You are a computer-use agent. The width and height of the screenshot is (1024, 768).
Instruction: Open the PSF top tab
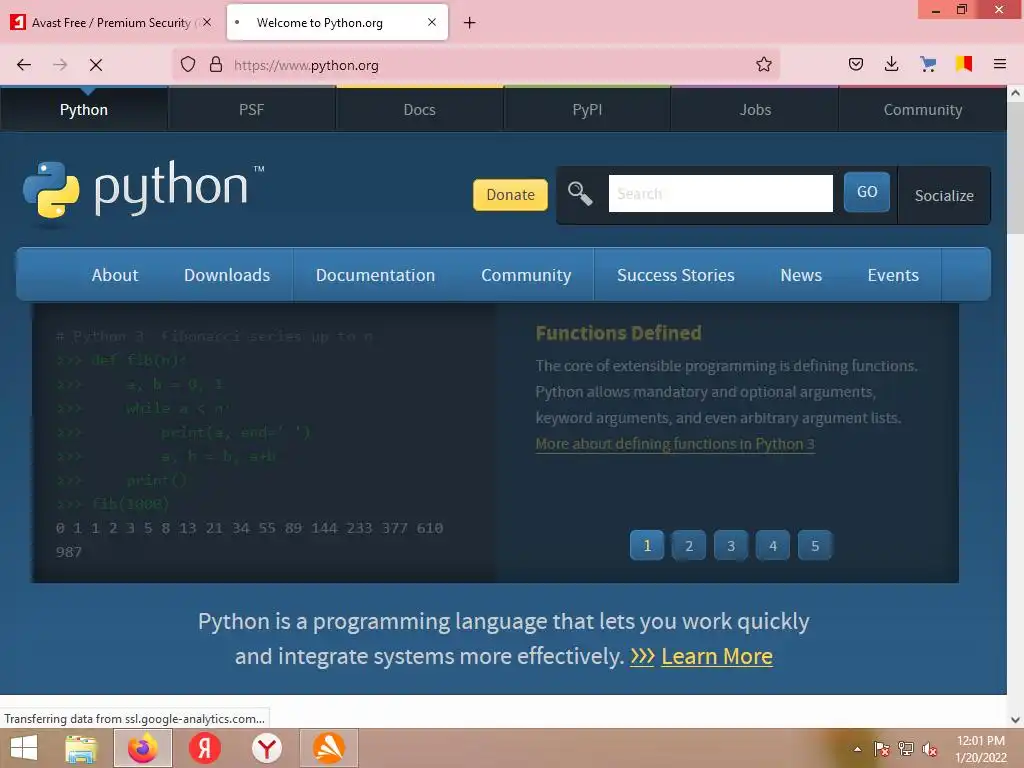tap(251, 110)
